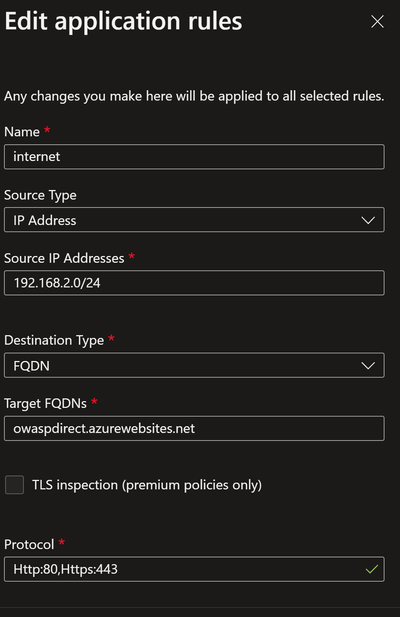Focus the Name field containing internet
This screenshot has height=617, width=400.
click(194, 157)
